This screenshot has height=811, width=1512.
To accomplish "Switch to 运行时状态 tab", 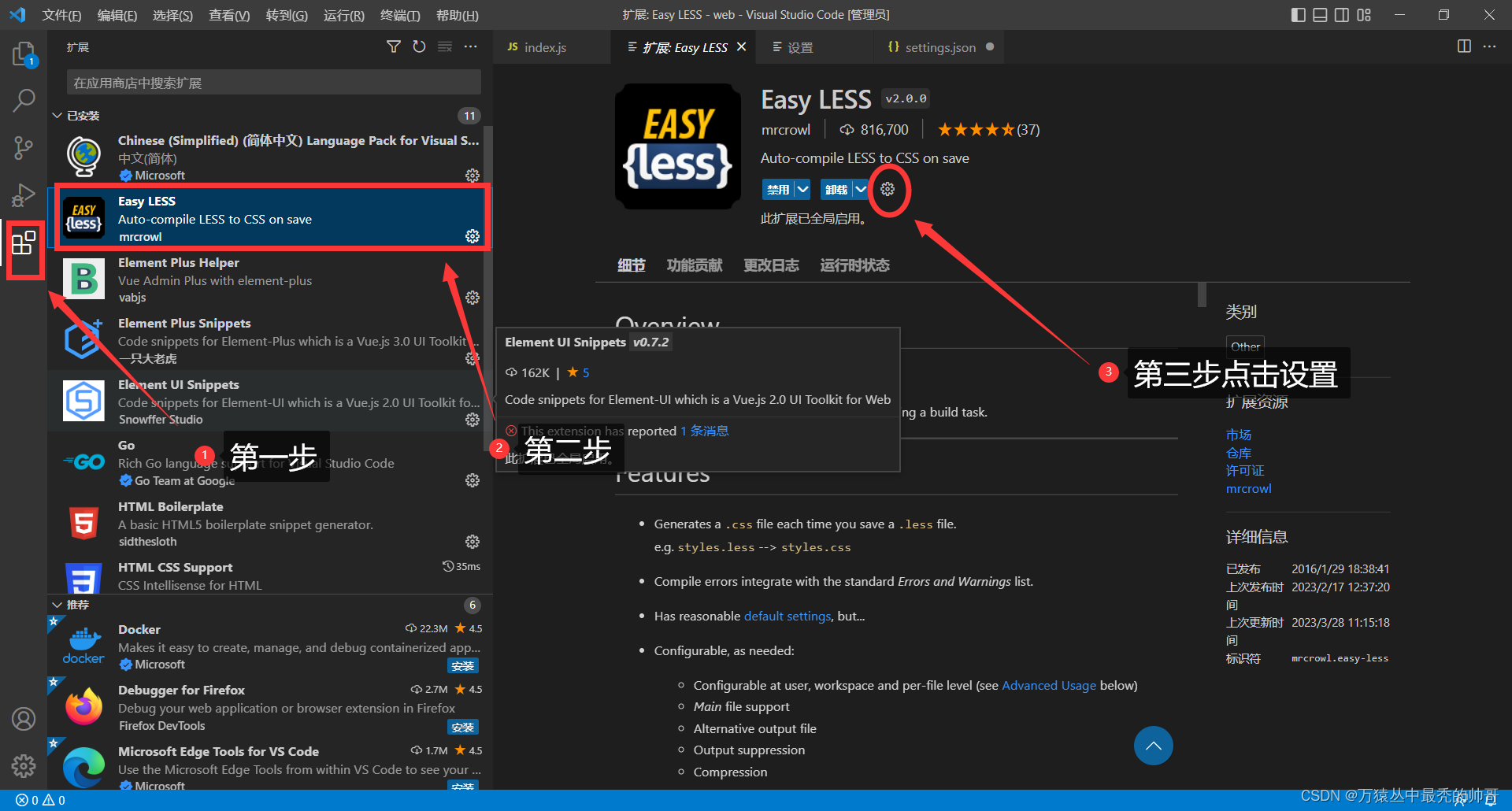I will (x=854, y=265).
